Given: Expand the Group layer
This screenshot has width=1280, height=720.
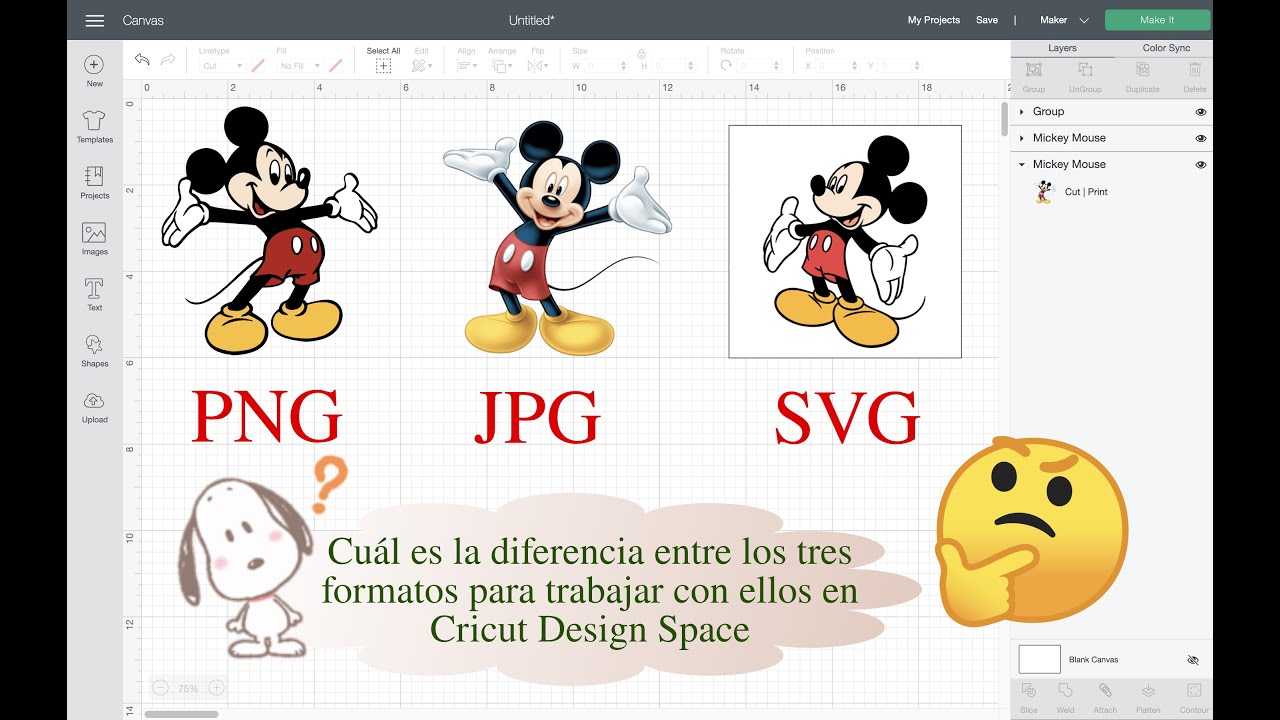Looking at the screenshot, I should click(1022, 112).
